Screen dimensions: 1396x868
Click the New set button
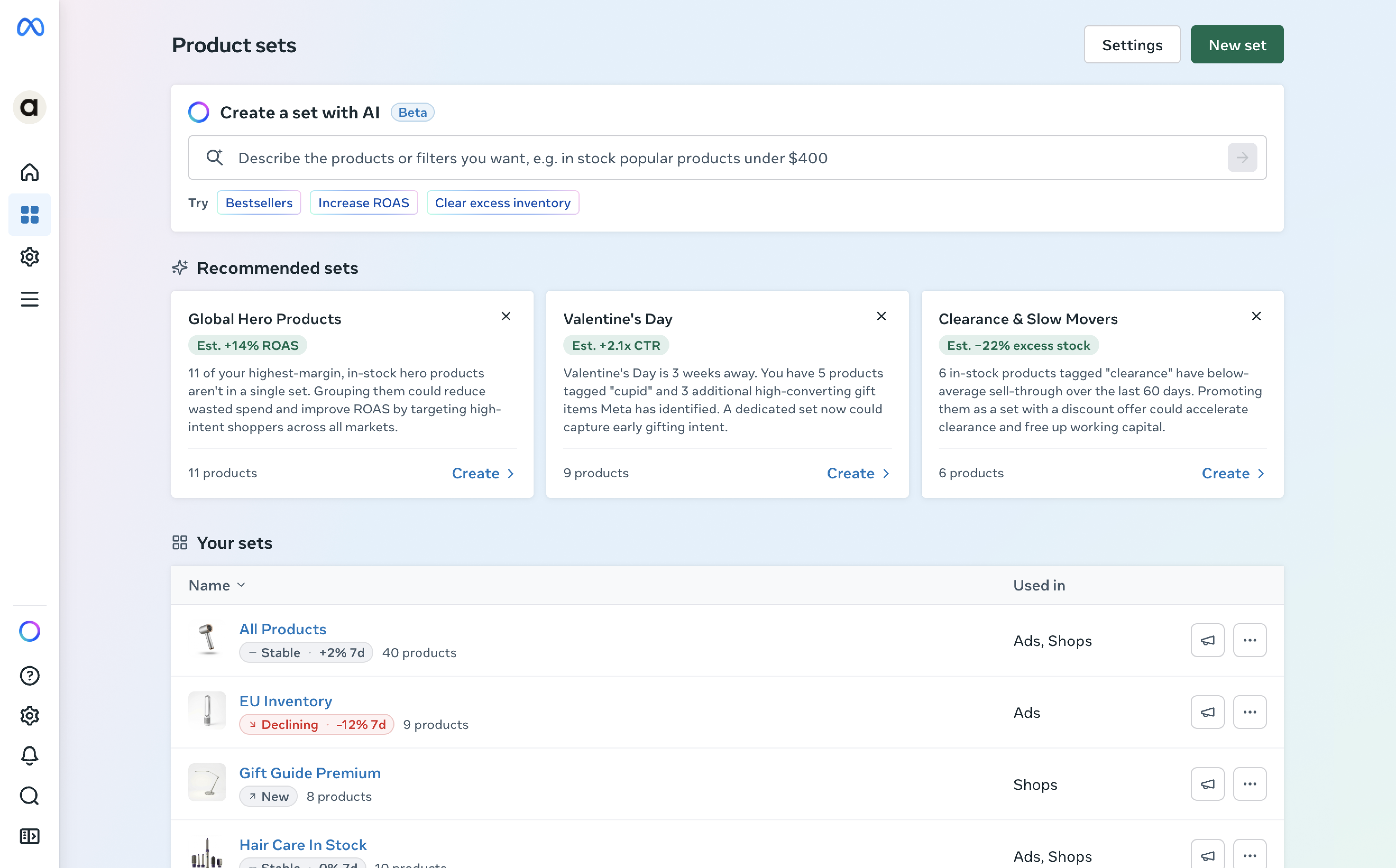coord(1237,45)
